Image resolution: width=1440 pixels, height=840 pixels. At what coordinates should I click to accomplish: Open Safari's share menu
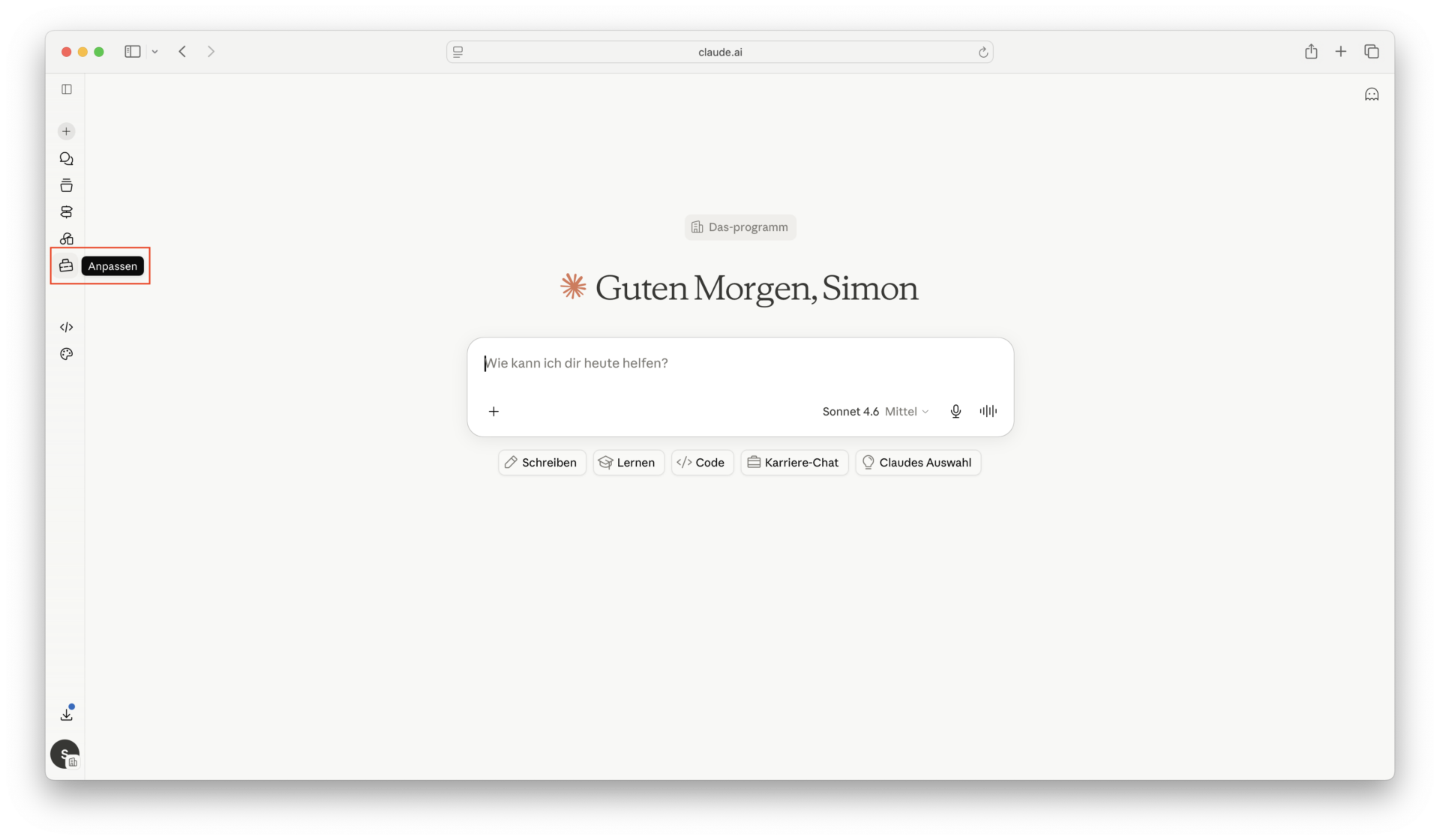(x=1311, y=51)
